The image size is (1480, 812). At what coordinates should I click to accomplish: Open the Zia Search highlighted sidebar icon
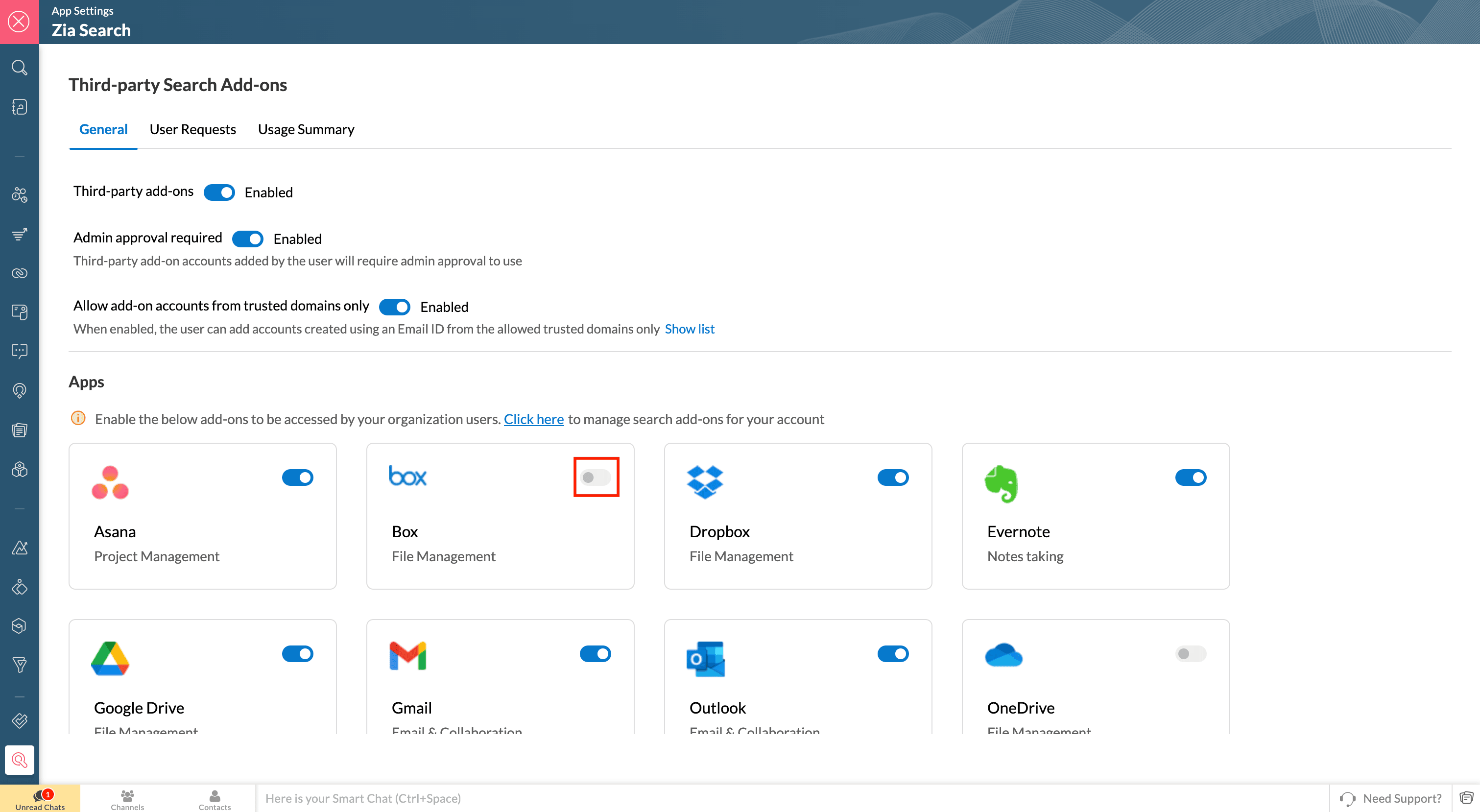coord(19,760)
